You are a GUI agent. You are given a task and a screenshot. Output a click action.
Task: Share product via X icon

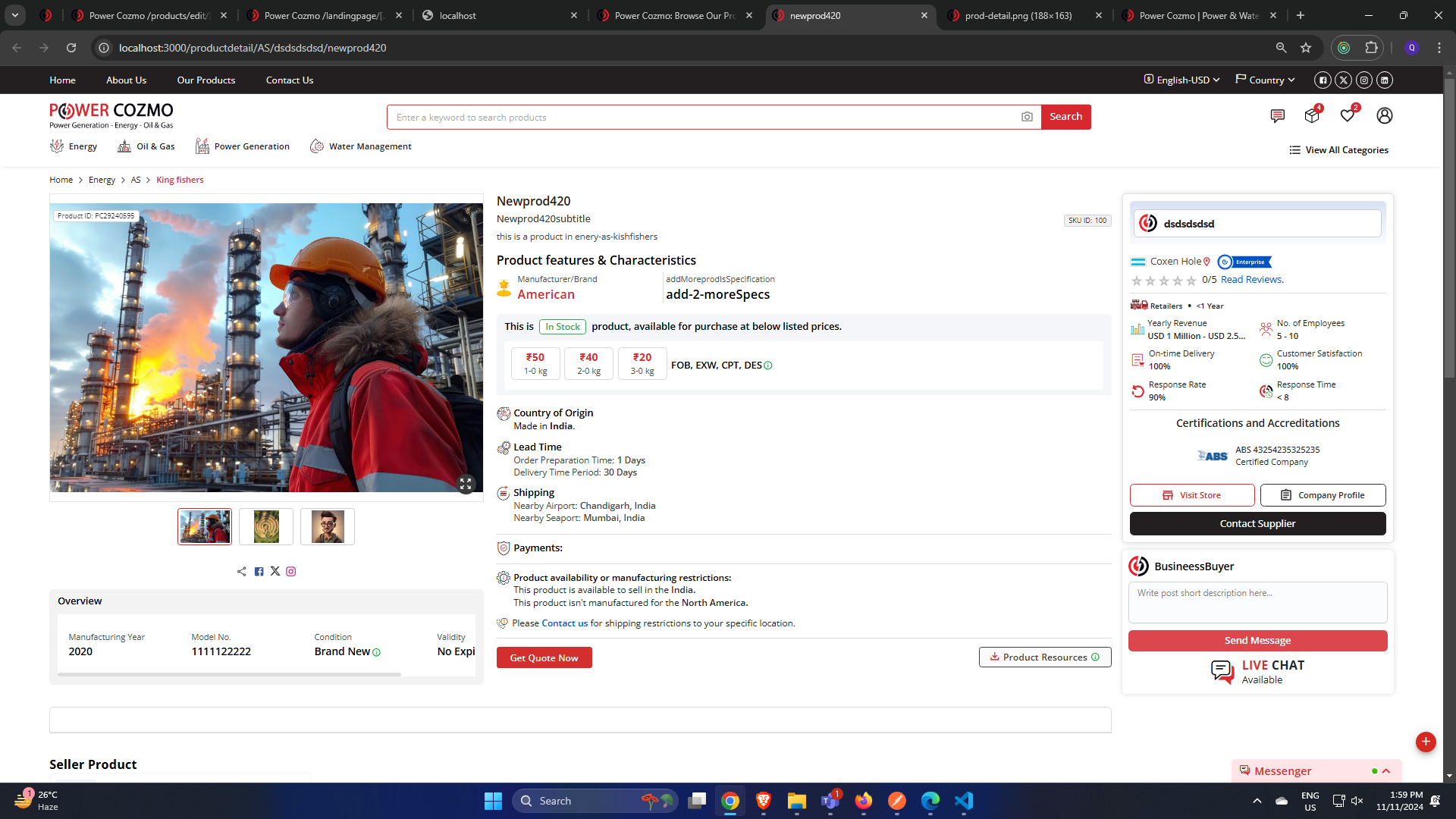pos(275,571)
